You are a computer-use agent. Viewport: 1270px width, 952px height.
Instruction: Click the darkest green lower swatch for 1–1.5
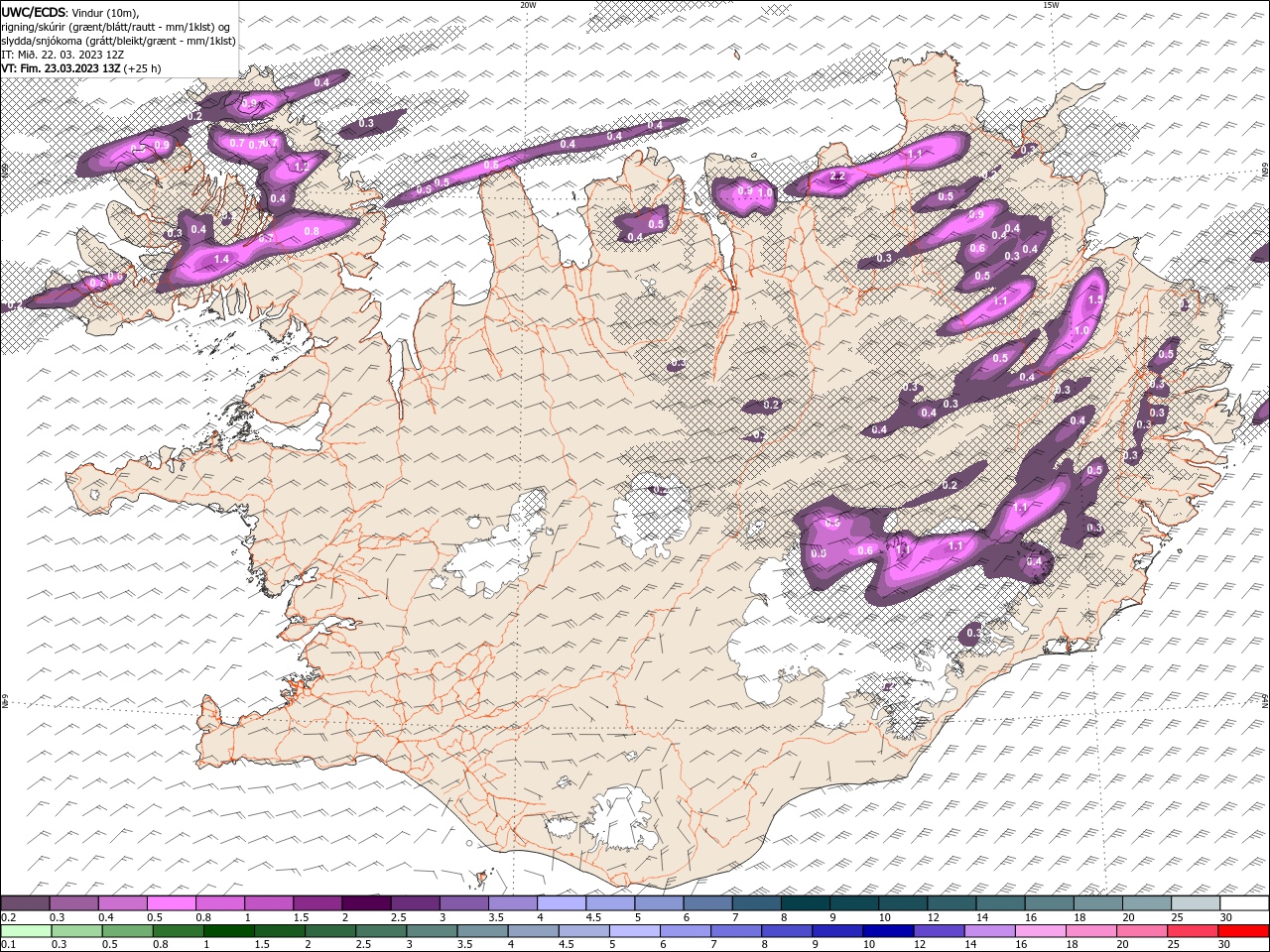tap(228, 930)
